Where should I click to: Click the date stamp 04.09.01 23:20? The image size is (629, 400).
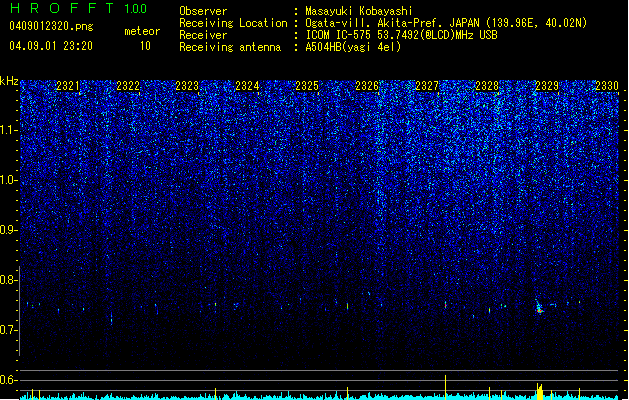(51, 46)
